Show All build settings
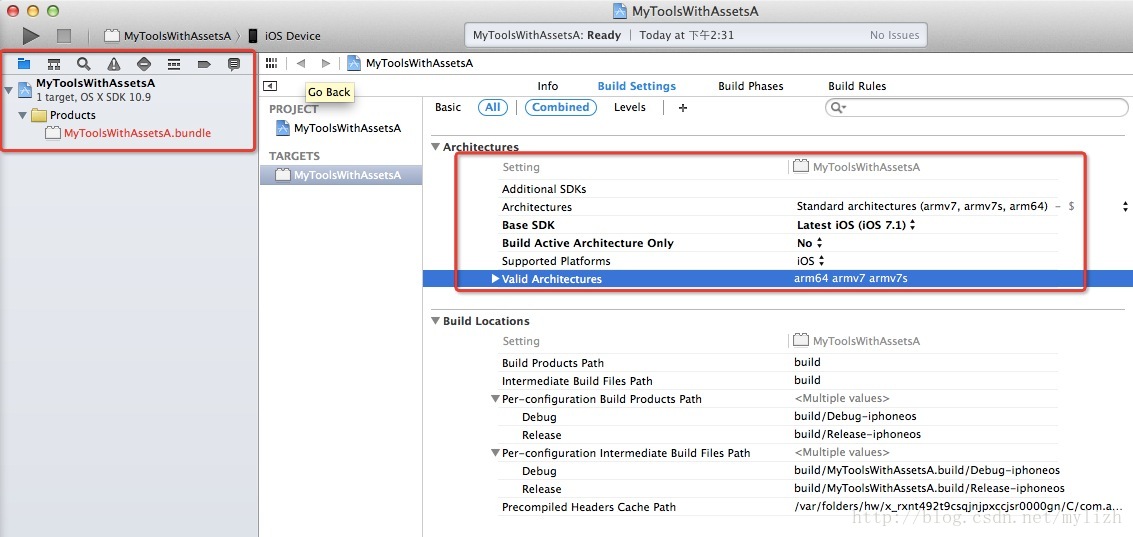 493,108
